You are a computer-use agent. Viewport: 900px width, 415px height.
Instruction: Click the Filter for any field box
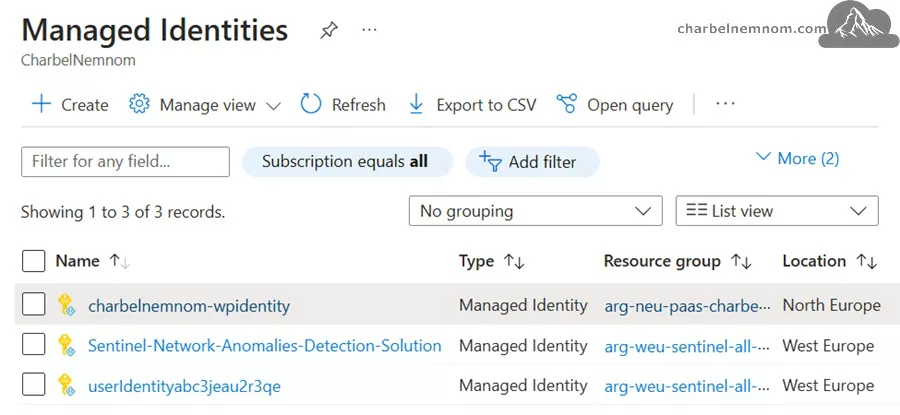pyautogui.click(x=125, y=161)
